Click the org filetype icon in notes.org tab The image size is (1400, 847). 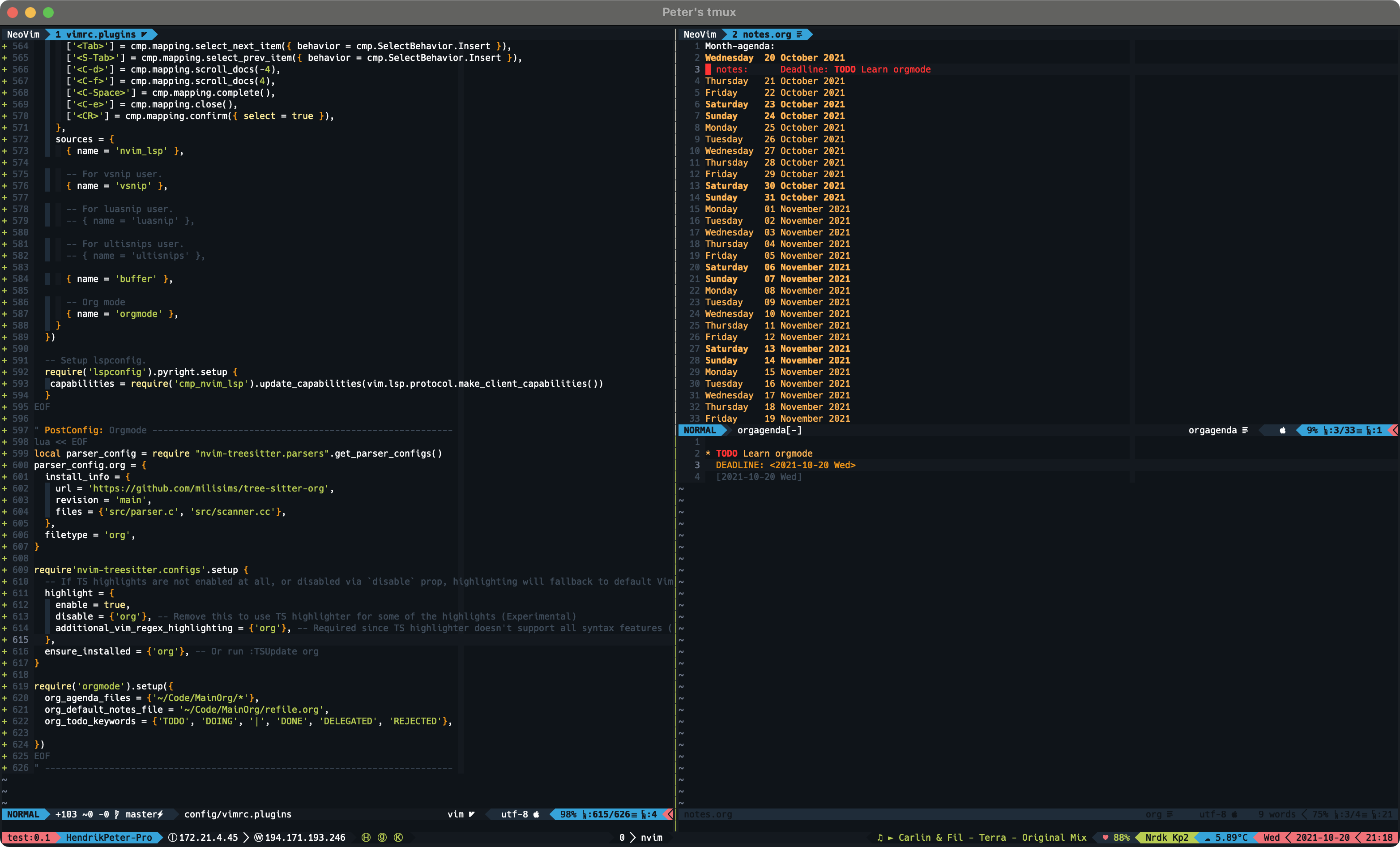click(x=799, y=34)
